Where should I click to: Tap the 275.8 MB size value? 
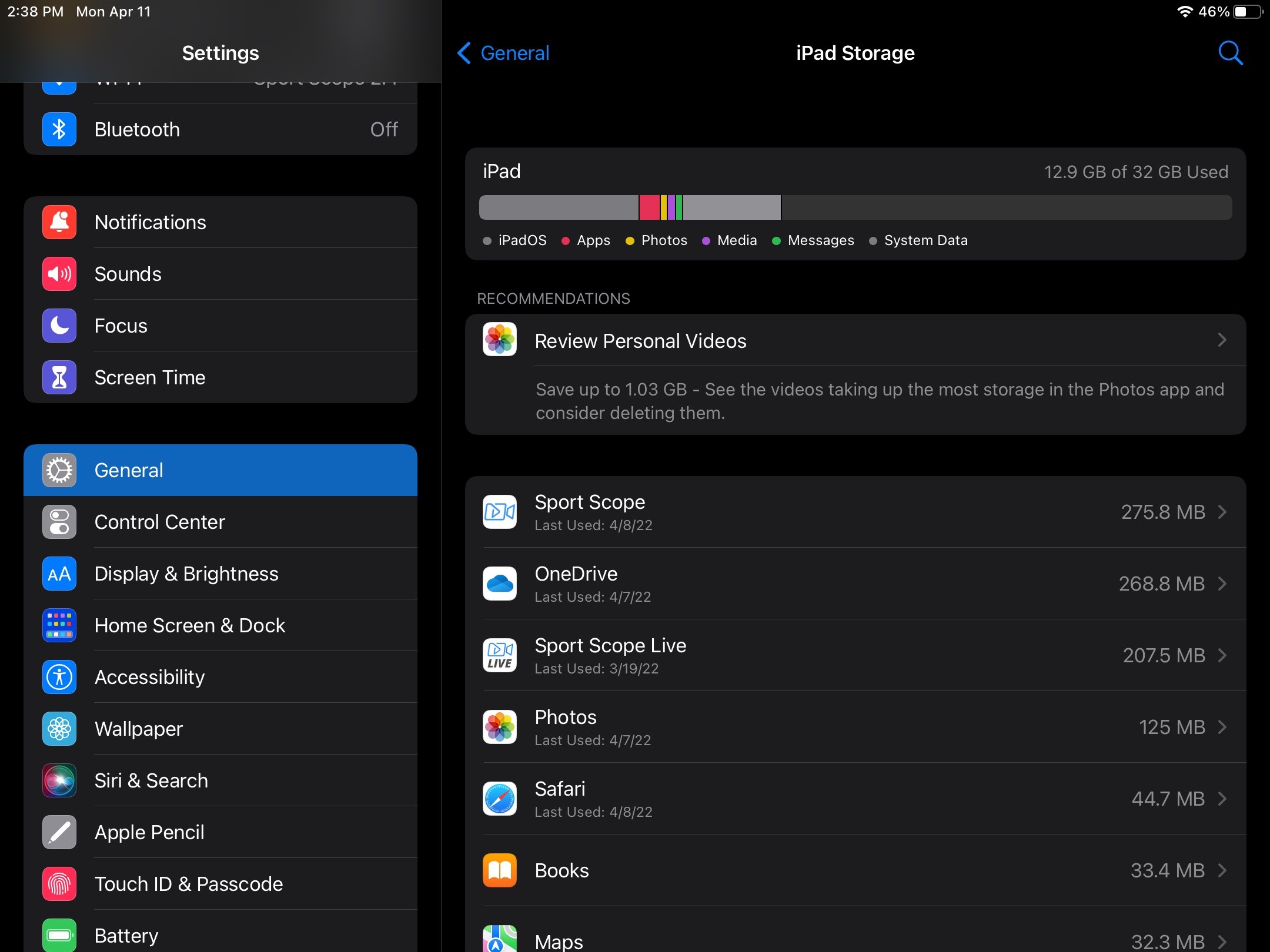1163,512
